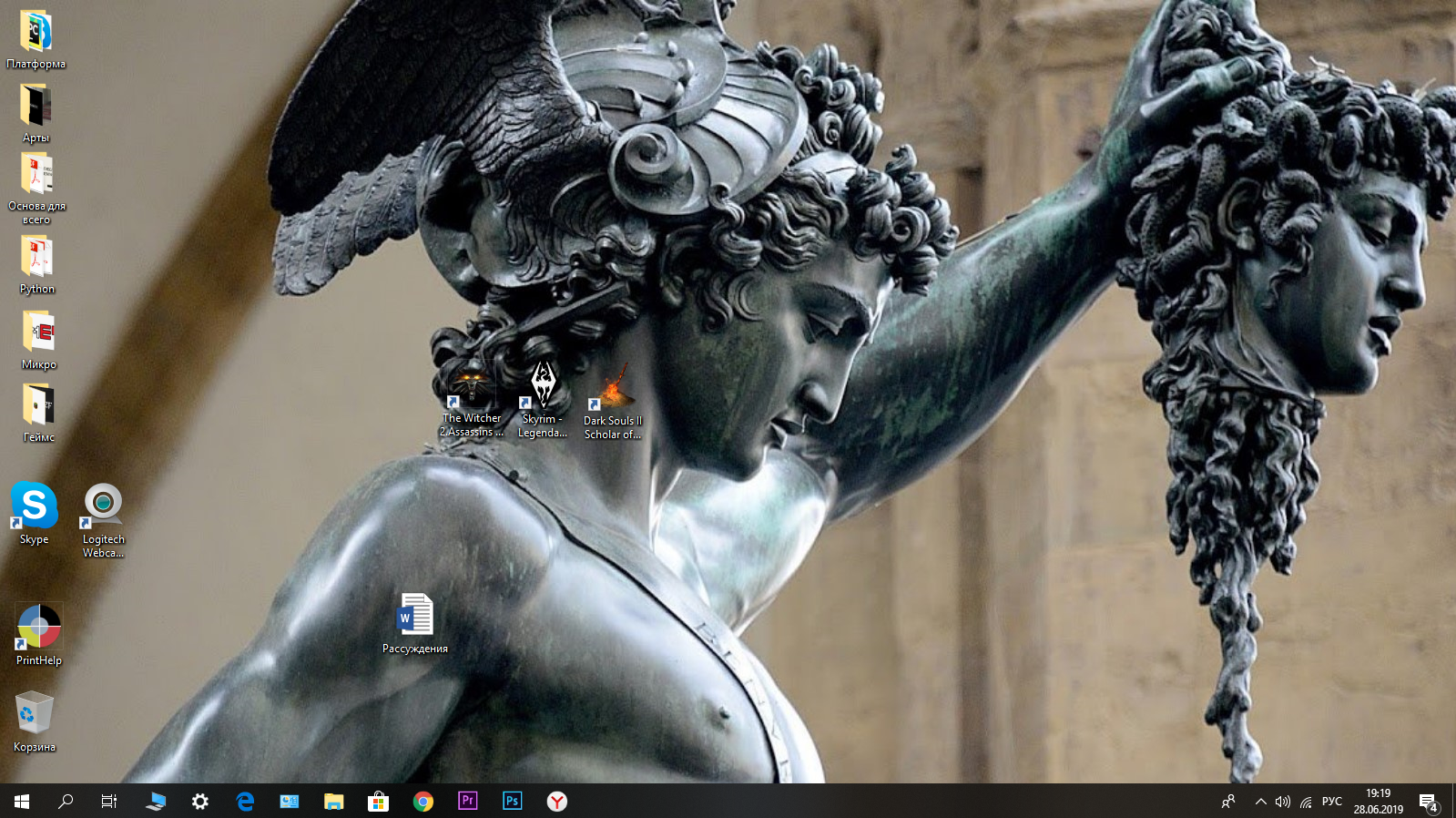This screenshot has height=818, width=1456.
Task: Select The Witcher 2 Assassins shortcut
Action: point(471,401)
